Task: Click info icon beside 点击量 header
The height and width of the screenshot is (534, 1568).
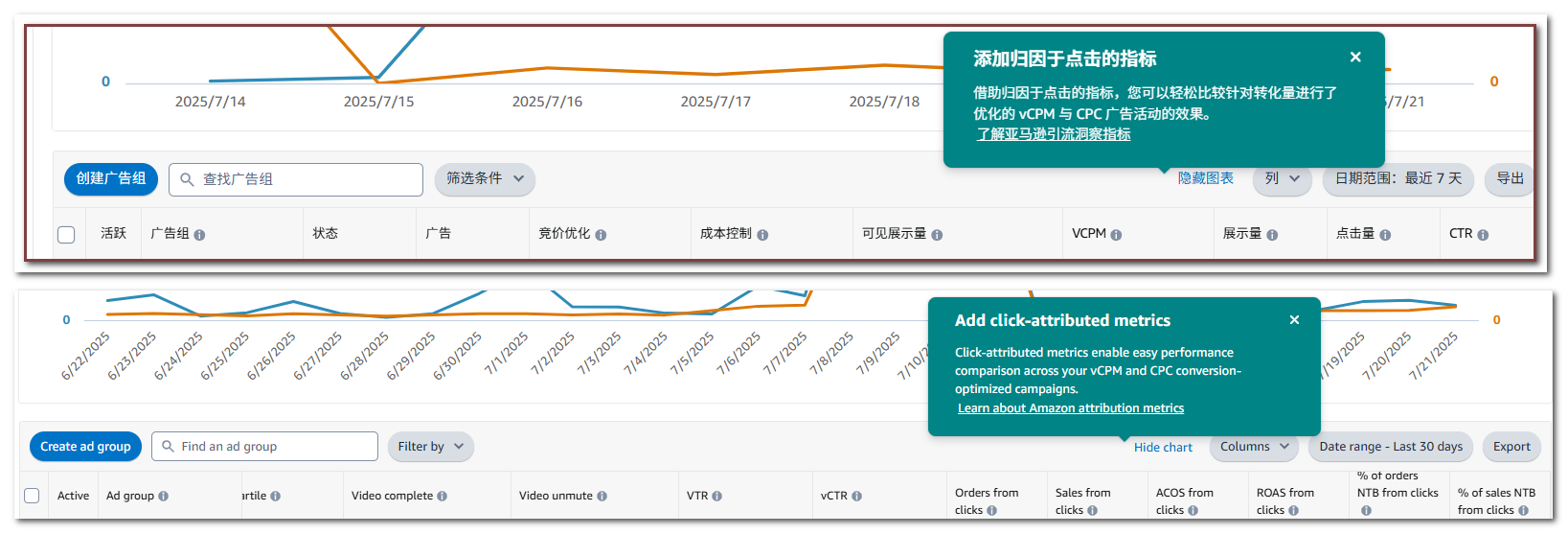Action: point(1385,235)
